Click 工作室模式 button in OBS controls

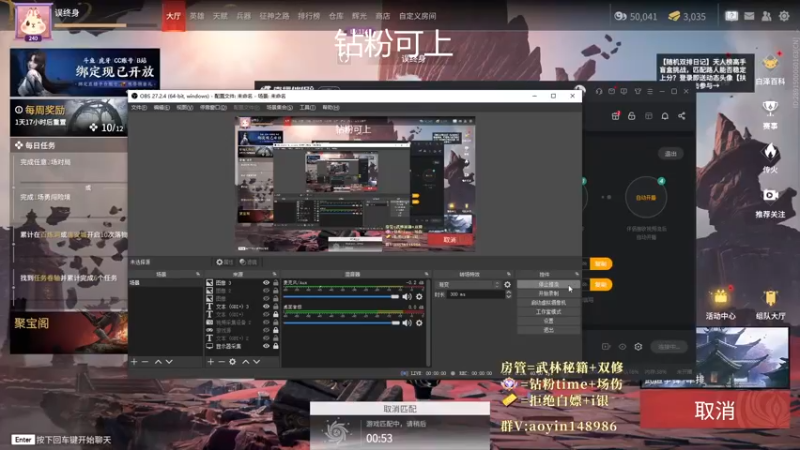[548, 312]
